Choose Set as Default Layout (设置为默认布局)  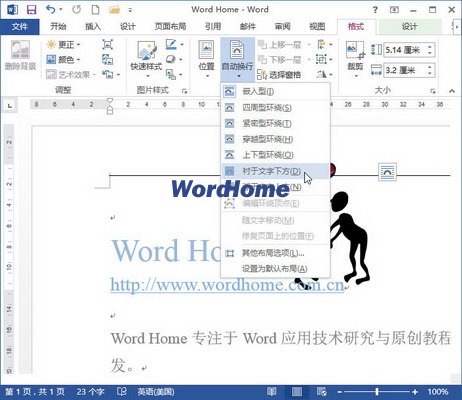pos(275,269)
